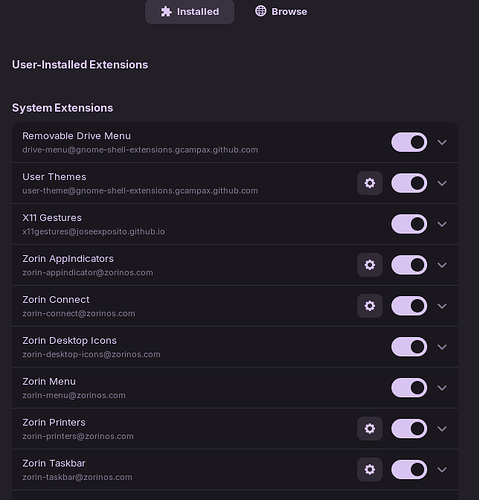Turn off Zorin Desktop Icons switch

point(409,347)
